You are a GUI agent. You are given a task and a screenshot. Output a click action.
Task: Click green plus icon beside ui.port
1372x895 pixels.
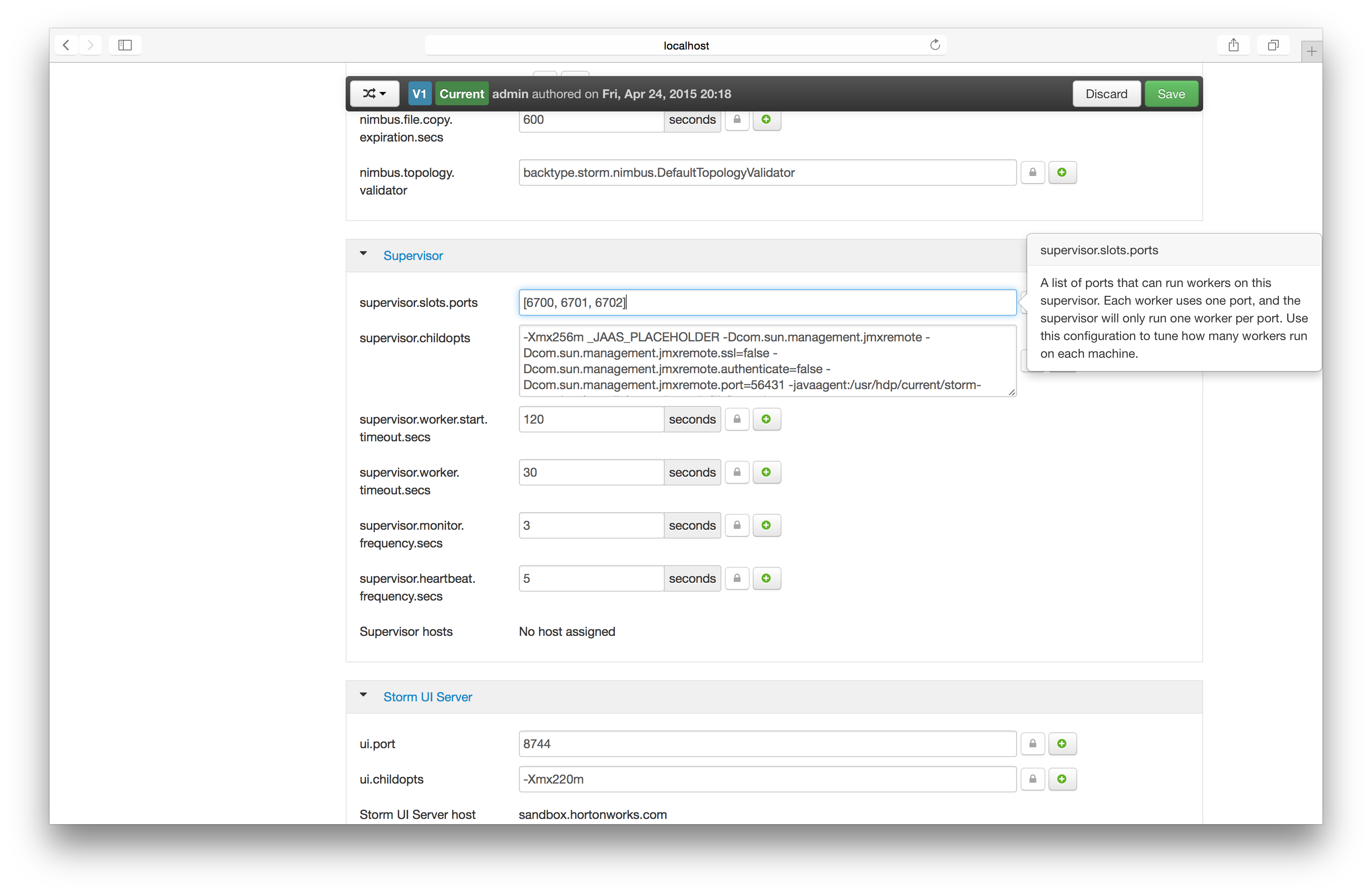[1062, 744]
